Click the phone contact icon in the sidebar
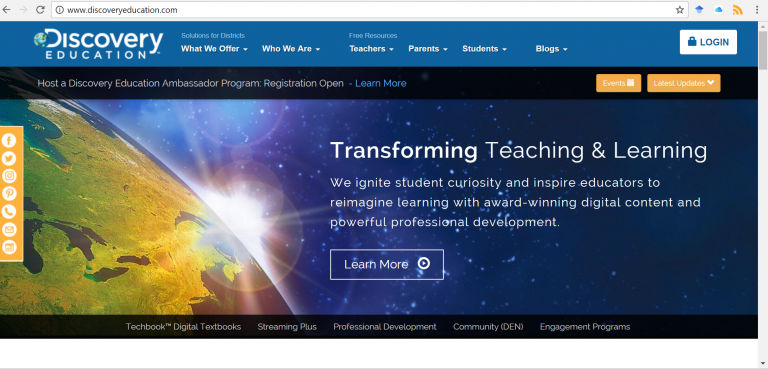 point(9,211)
